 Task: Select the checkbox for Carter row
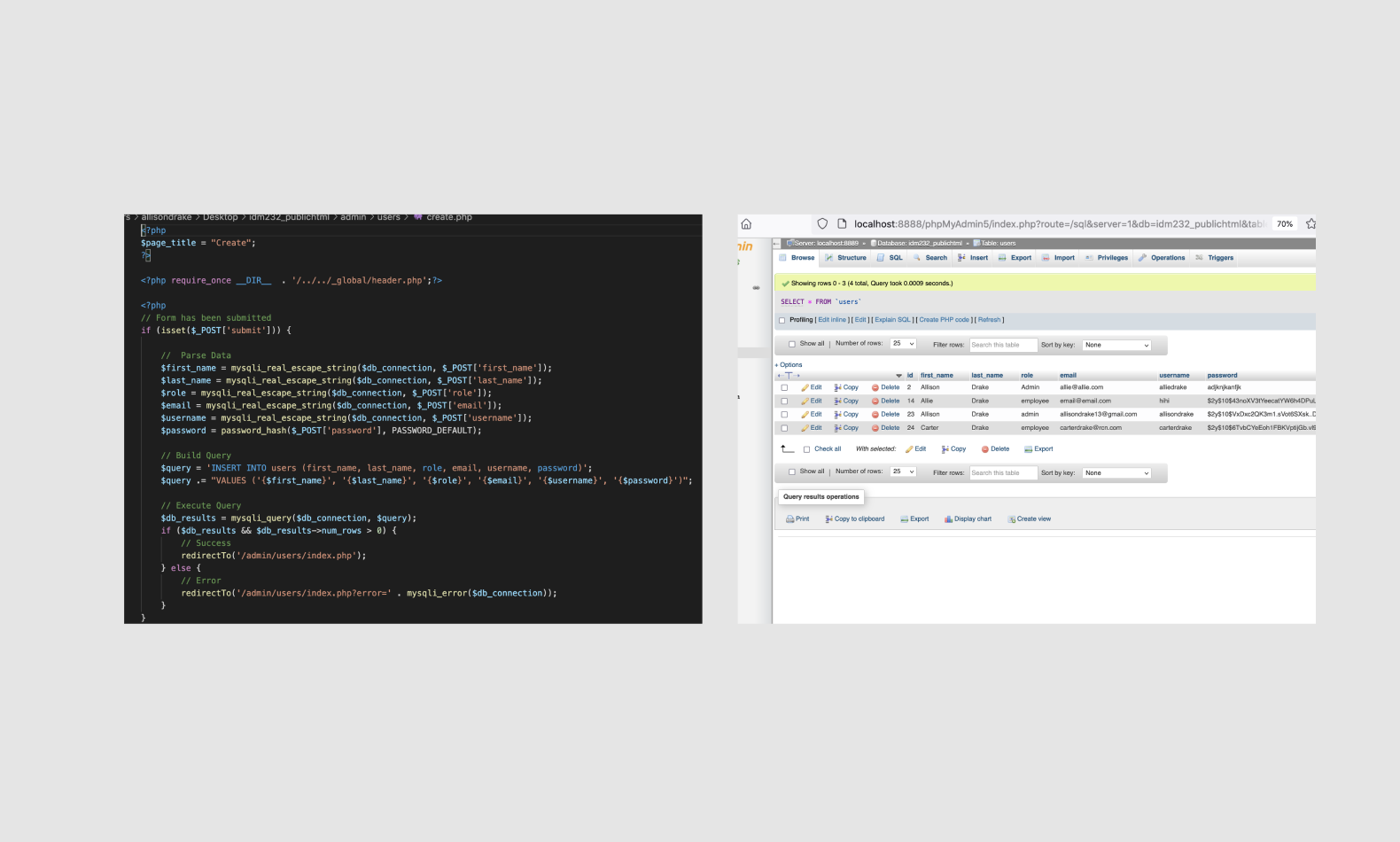click(784, 427)
